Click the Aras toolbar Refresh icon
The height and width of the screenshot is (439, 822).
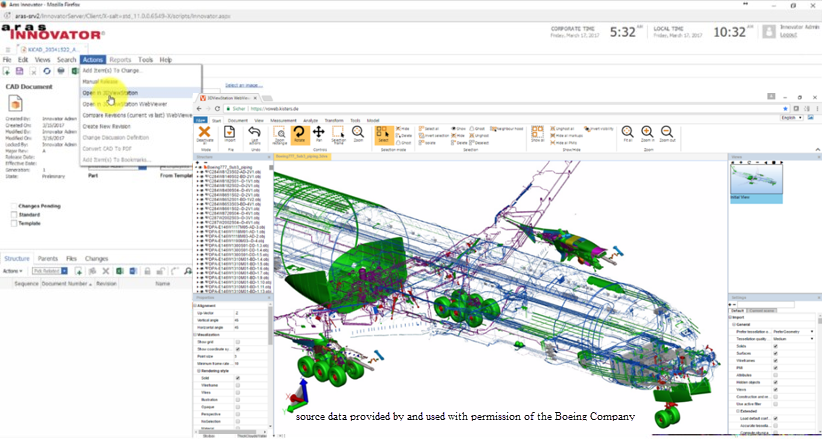47,71
